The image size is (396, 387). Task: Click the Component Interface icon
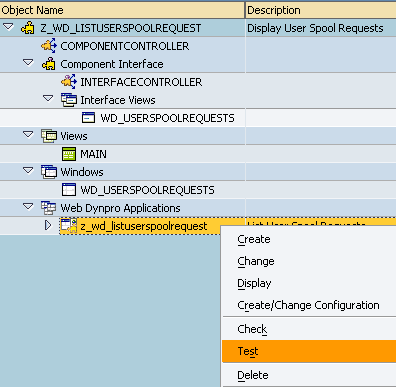[49, 64]
